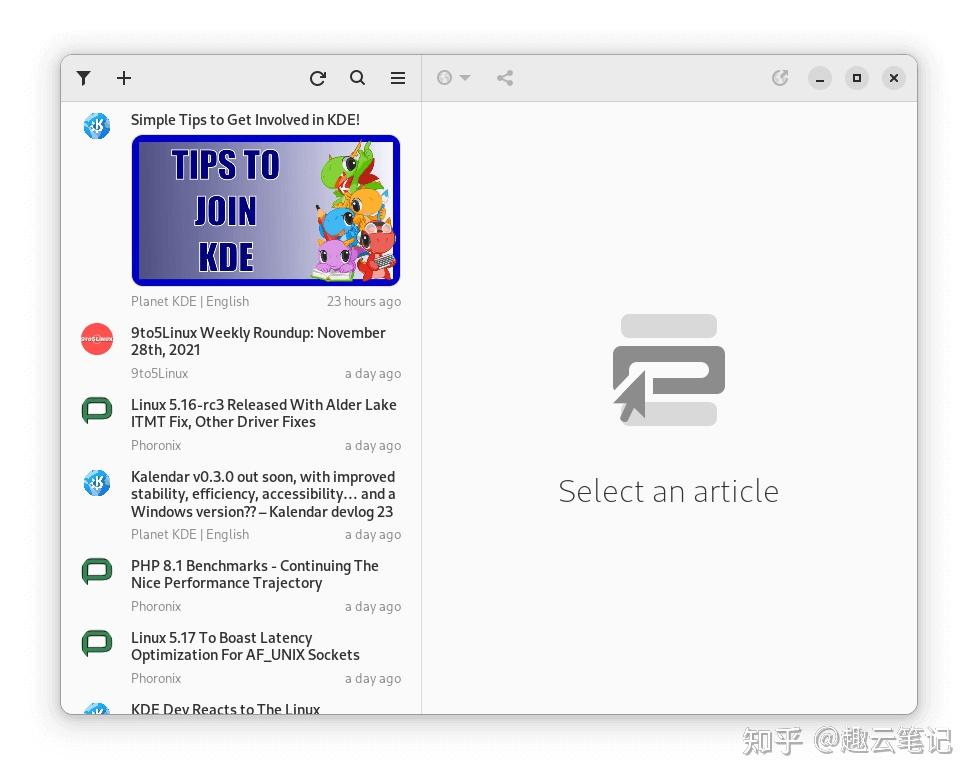
Task: Click the 9to5Linux red feed avatar
Action: pos(96,339)
